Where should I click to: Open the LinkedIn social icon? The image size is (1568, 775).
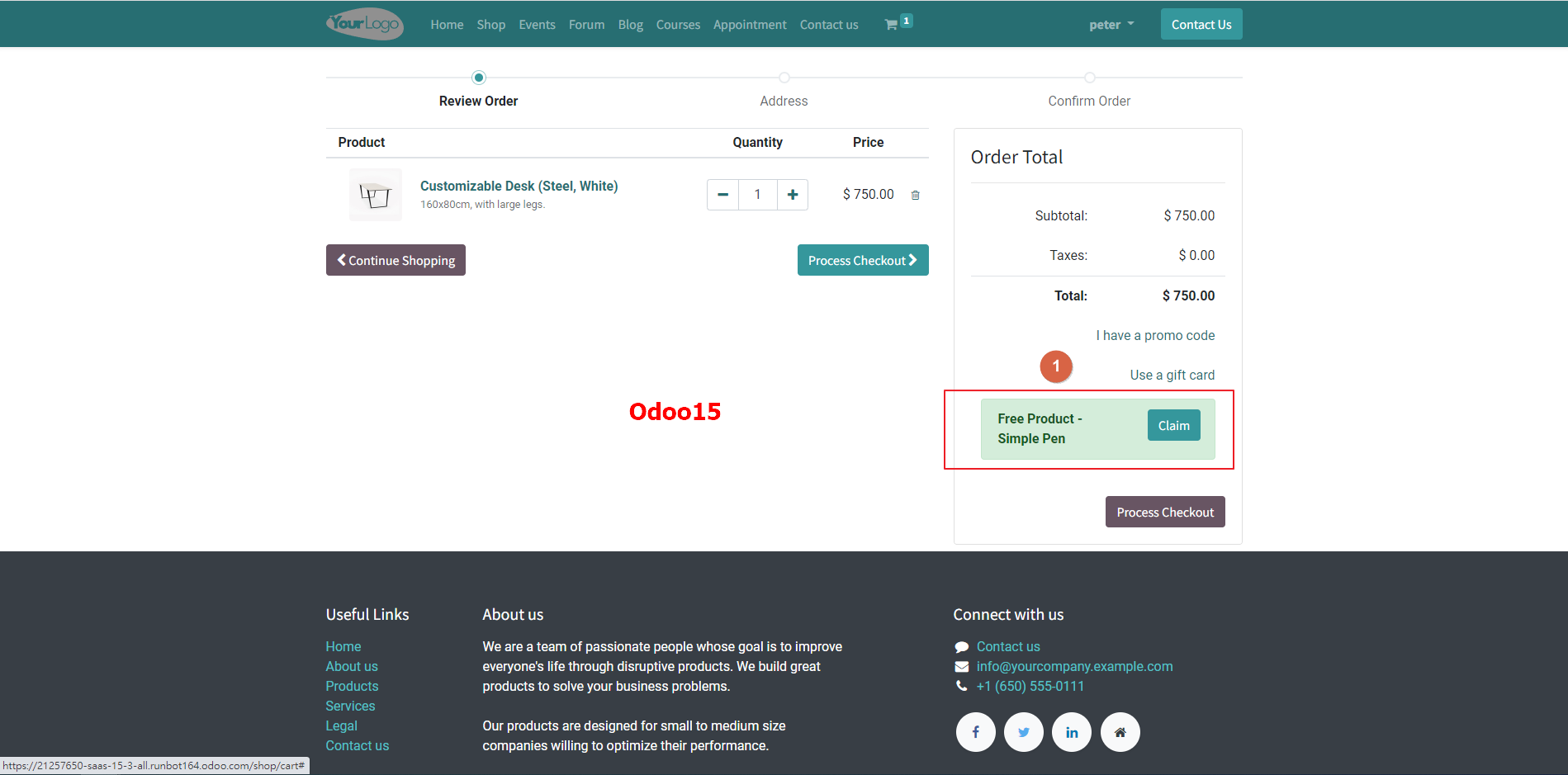[1071, 731]
